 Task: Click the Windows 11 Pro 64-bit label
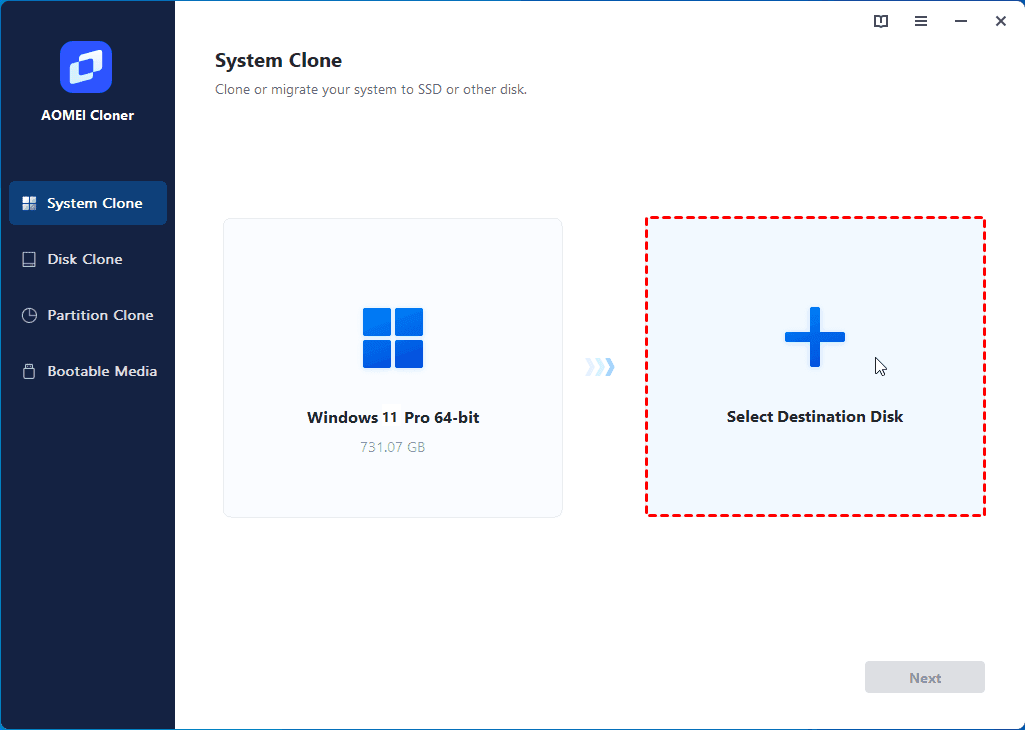[x=393, y=418]
